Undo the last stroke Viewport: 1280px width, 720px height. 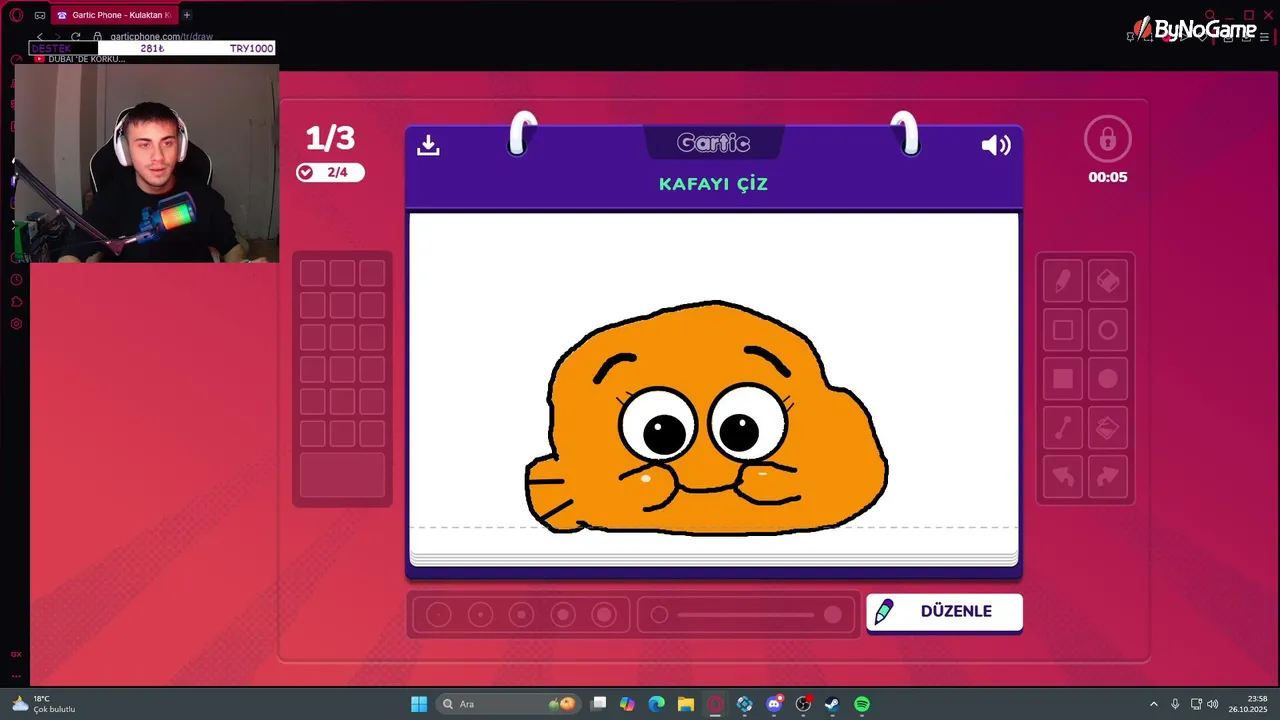click(x=1063, y=477)
